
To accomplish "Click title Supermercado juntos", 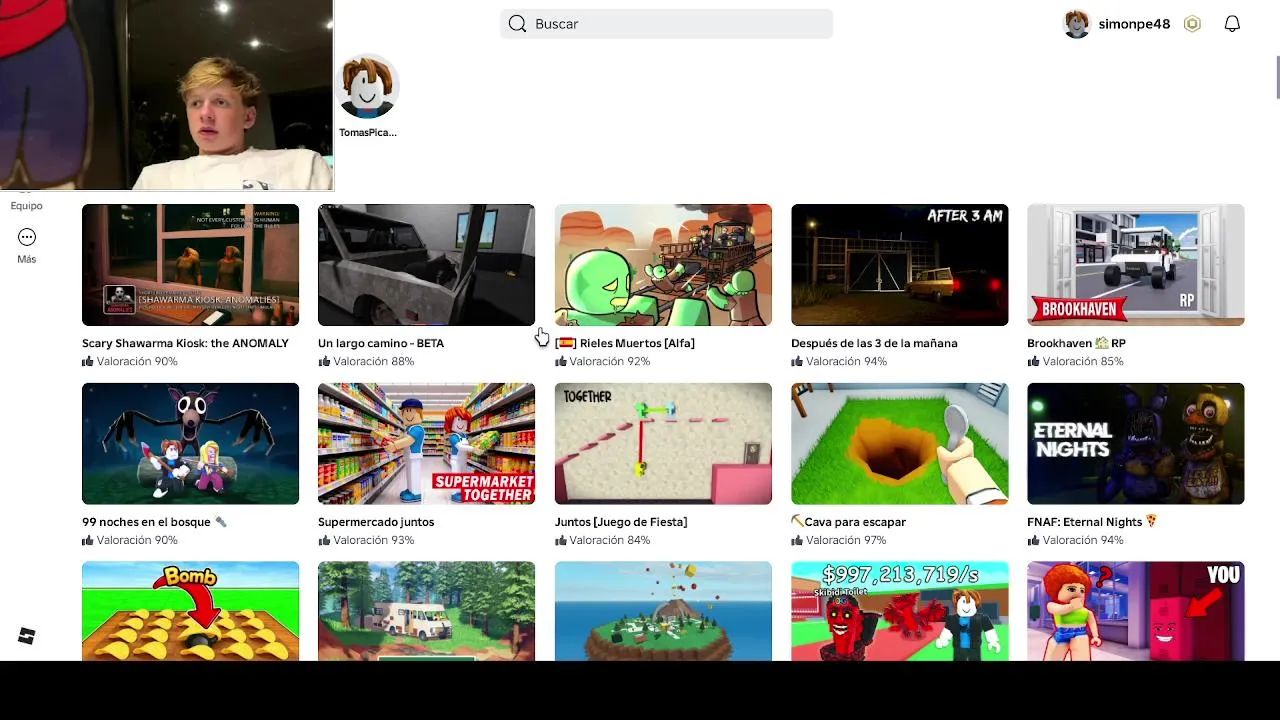I will tap(376, 522).
